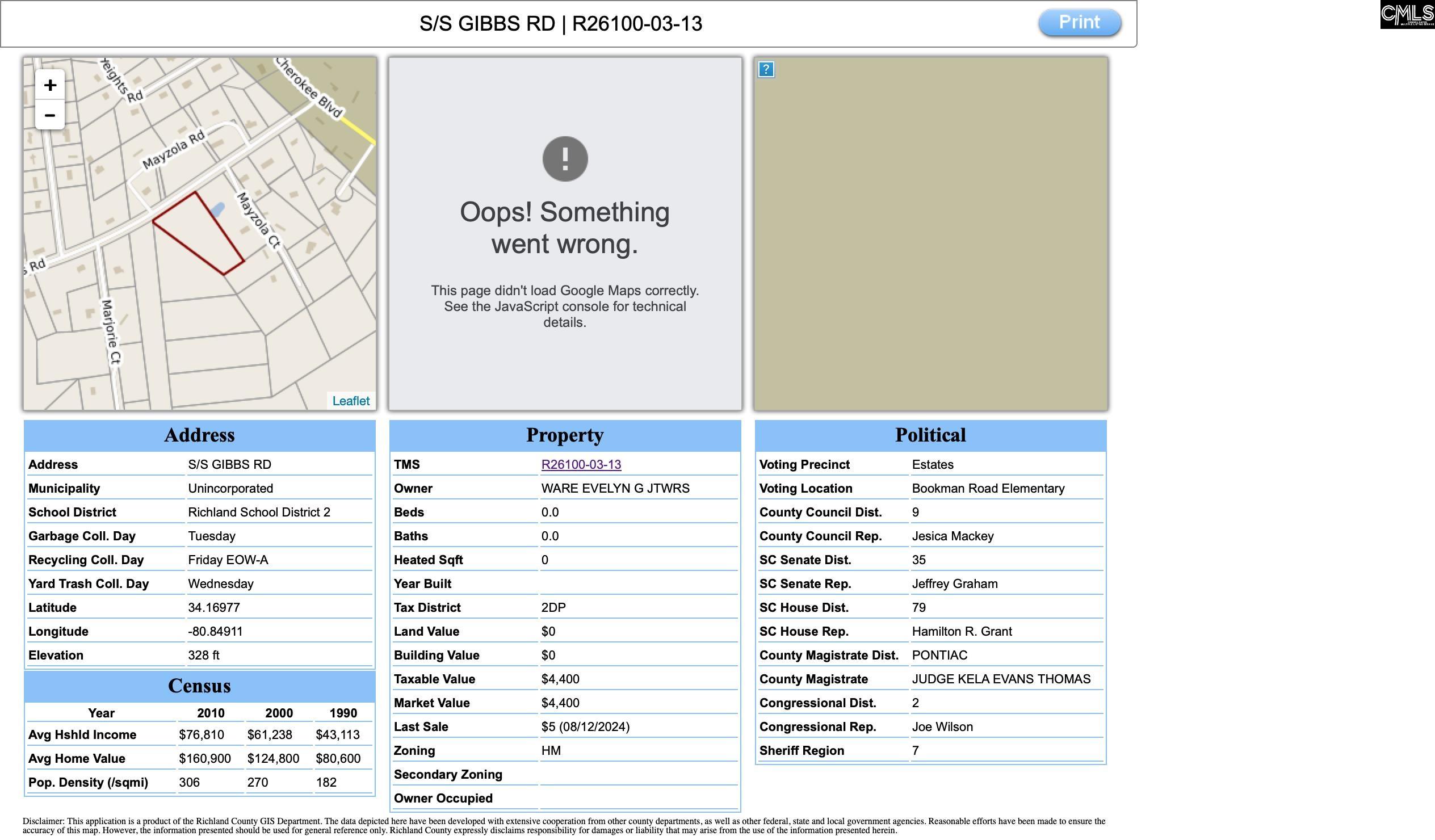The width and height of the screenshot is (1435, 840).
Task: Click the blue question mark icon
Action: (766, 69)
